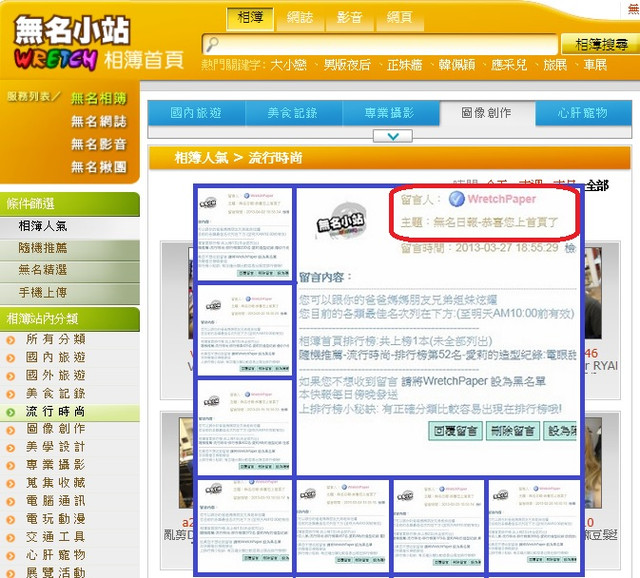The image size is (640, 578).
Task: Click the orange bullet icon beside 展覽活動
Action: tap(11, 573)
